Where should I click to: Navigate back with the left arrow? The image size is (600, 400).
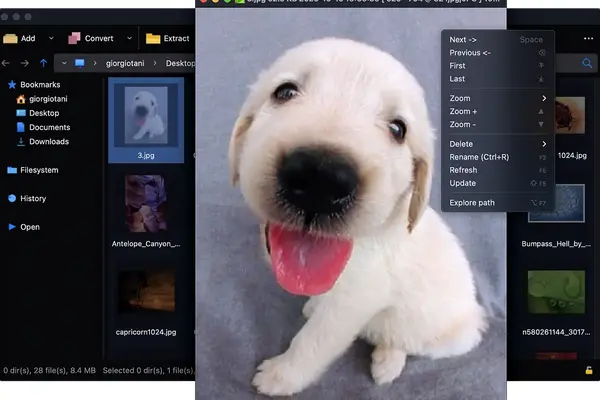[x=8, y=63]
